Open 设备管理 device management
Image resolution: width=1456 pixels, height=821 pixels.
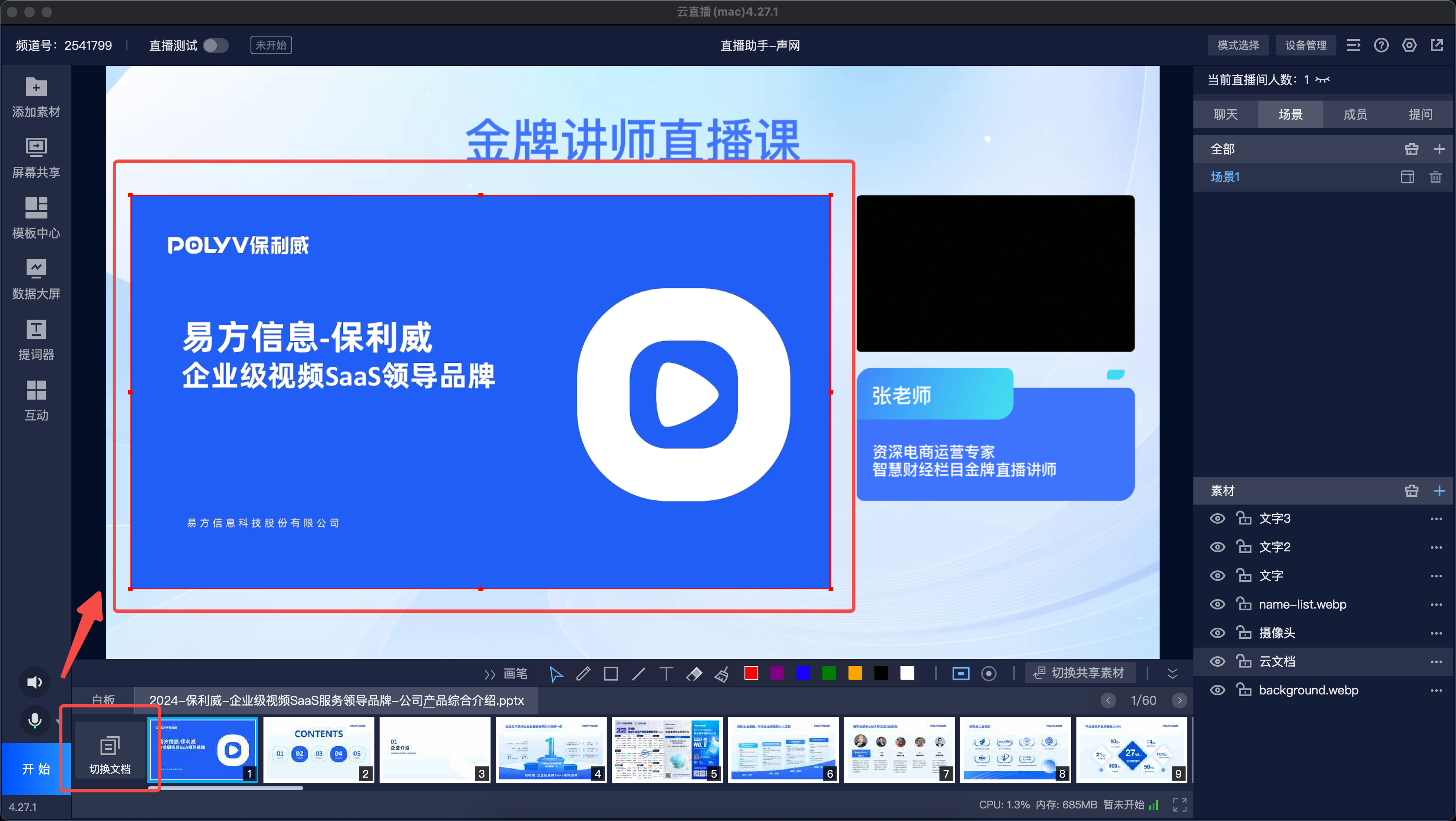pyautogui.click(x=1306, y=45)
